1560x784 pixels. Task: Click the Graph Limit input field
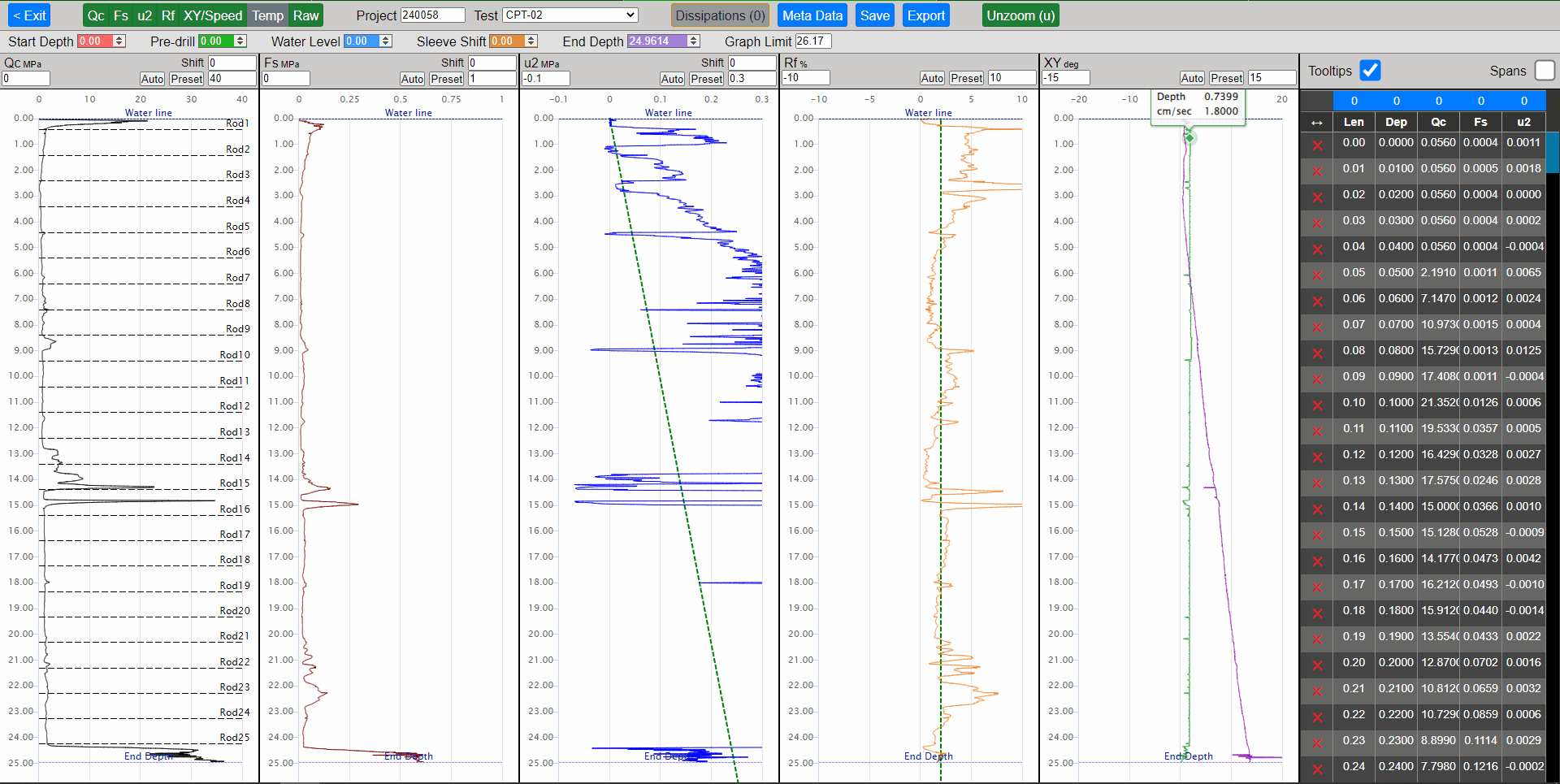tap(812, 41)
